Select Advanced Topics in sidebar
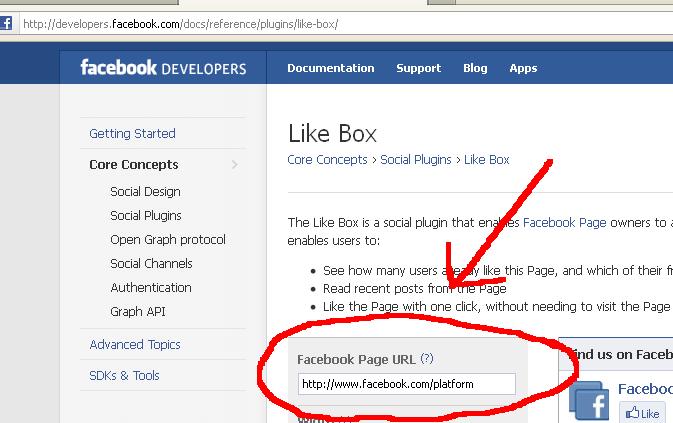The height and width of the screenshot is (423, 673). click(x=135, y=344)
